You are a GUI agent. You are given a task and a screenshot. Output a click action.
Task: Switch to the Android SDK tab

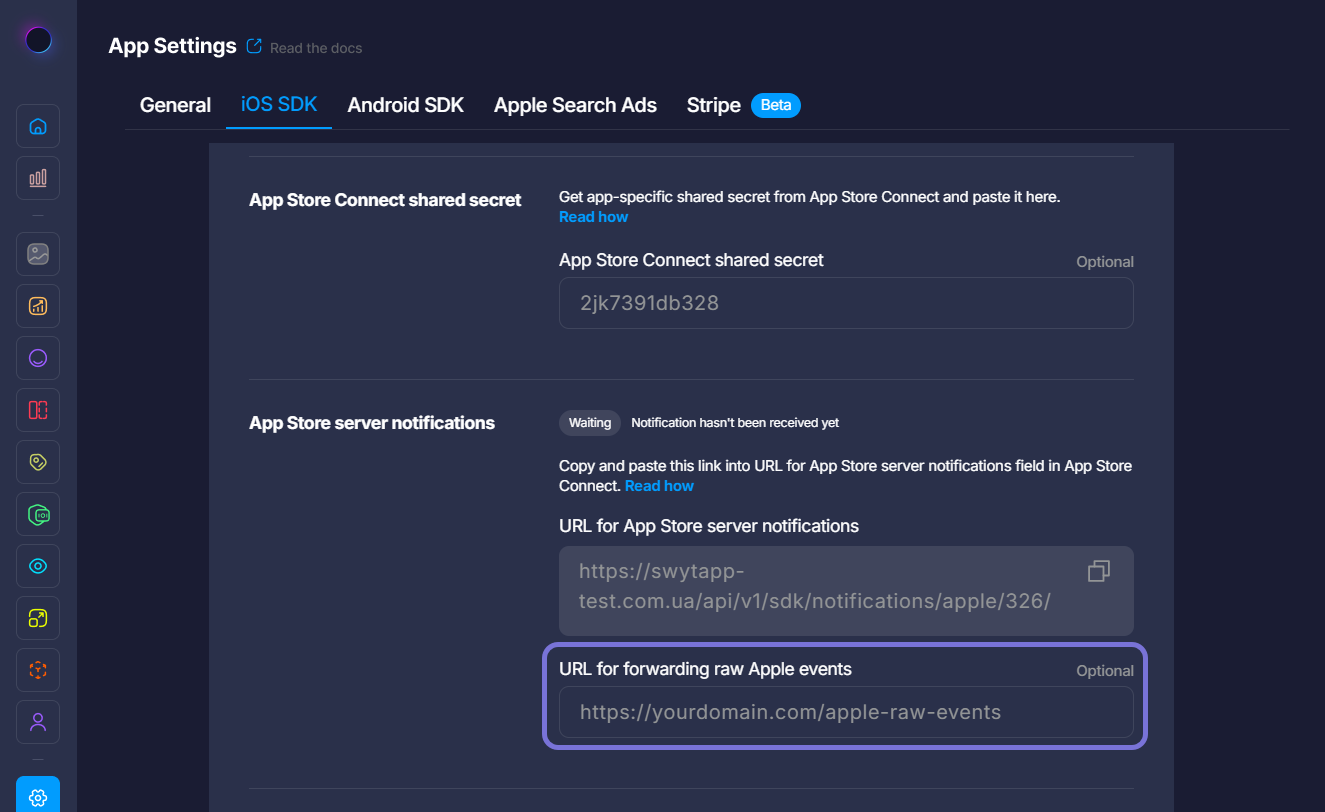pos(406,105)
